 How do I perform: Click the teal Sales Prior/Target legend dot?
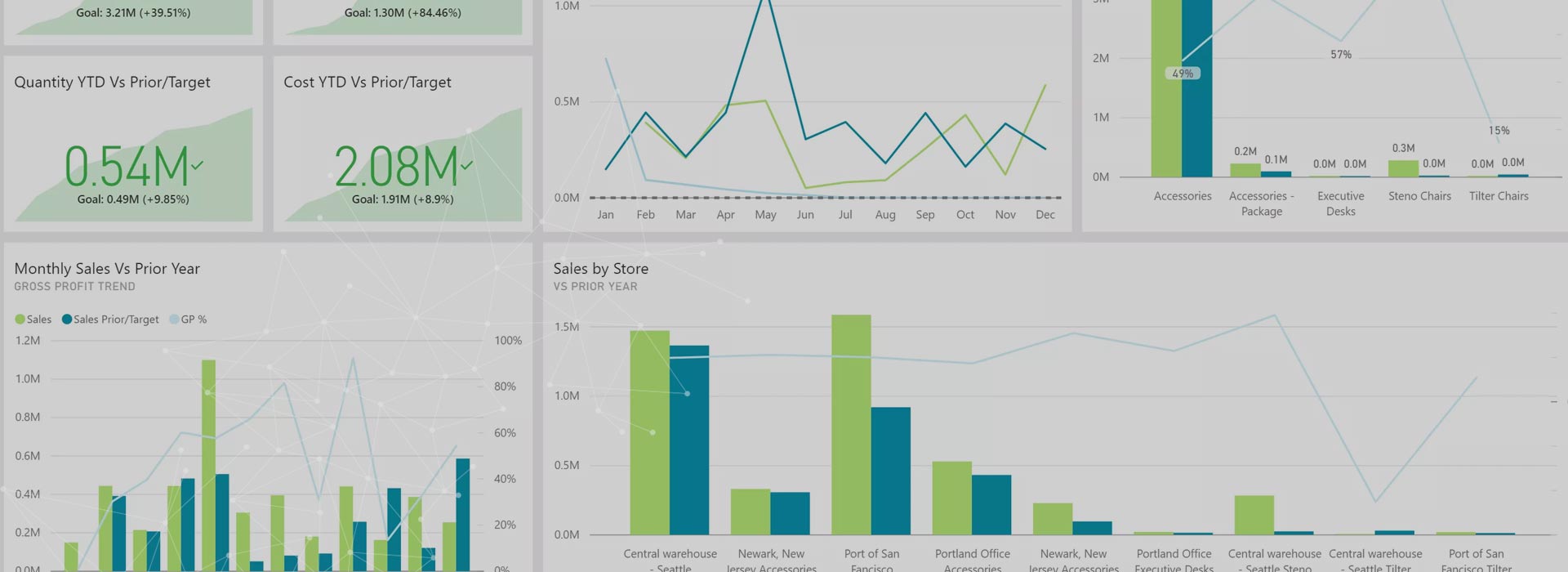pos(67,320)
